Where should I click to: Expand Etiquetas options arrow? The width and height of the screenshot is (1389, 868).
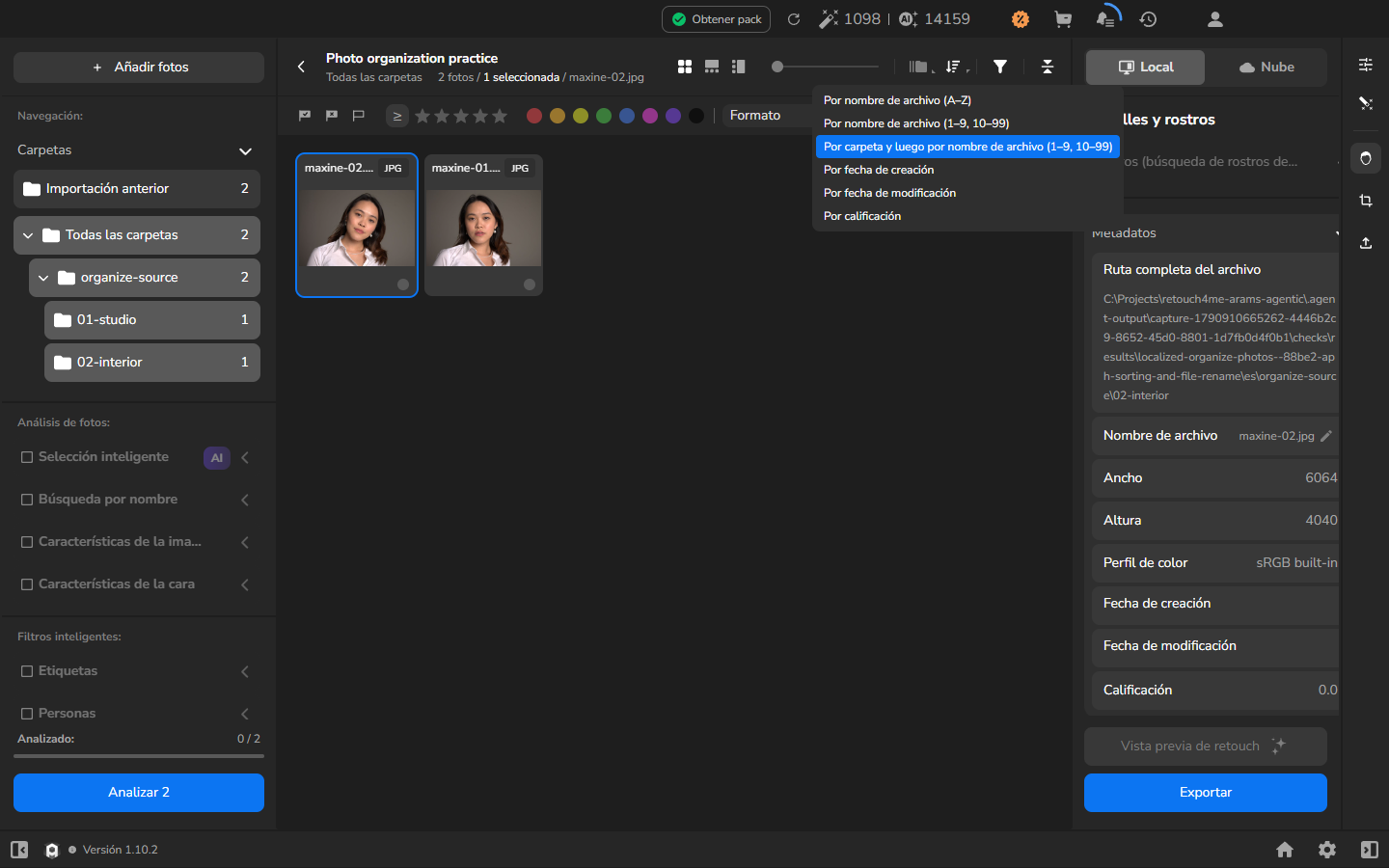pyautogui.click(x=245, y=671)
